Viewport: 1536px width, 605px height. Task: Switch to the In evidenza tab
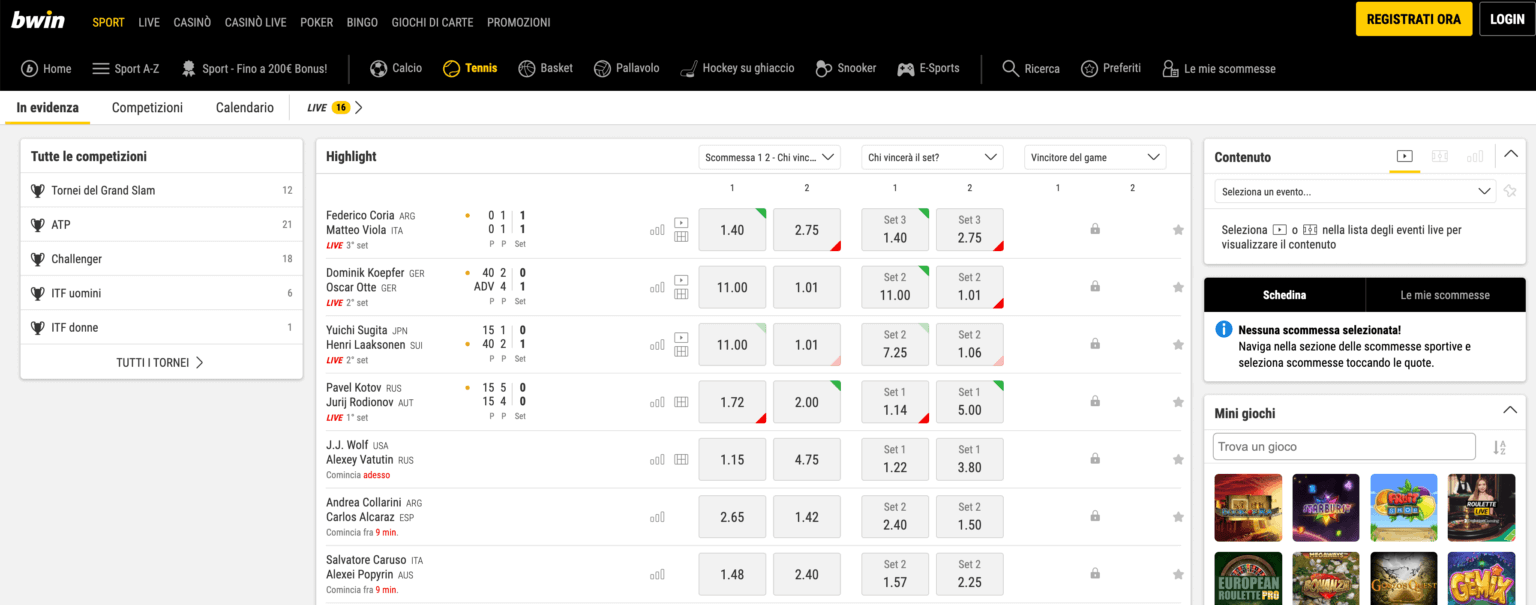click(48, 108)
